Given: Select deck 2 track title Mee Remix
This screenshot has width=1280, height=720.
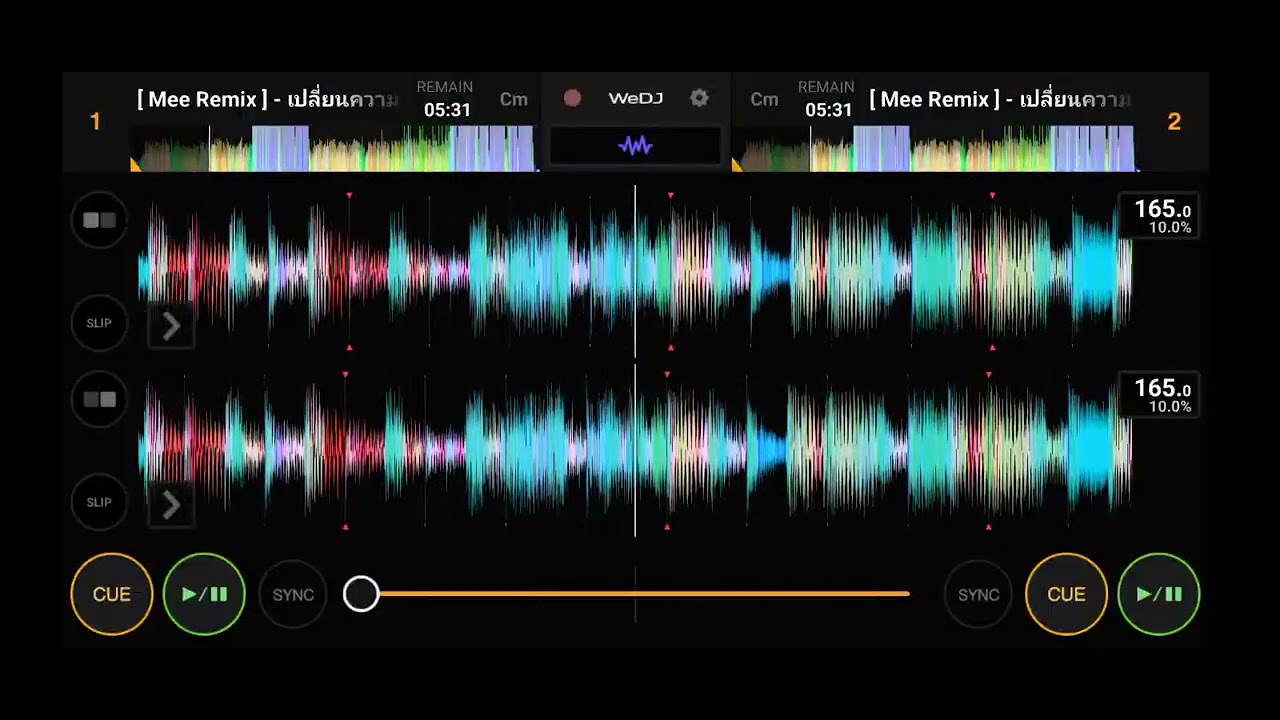Looking at the screenshot, I should (x=1000, y=99).
